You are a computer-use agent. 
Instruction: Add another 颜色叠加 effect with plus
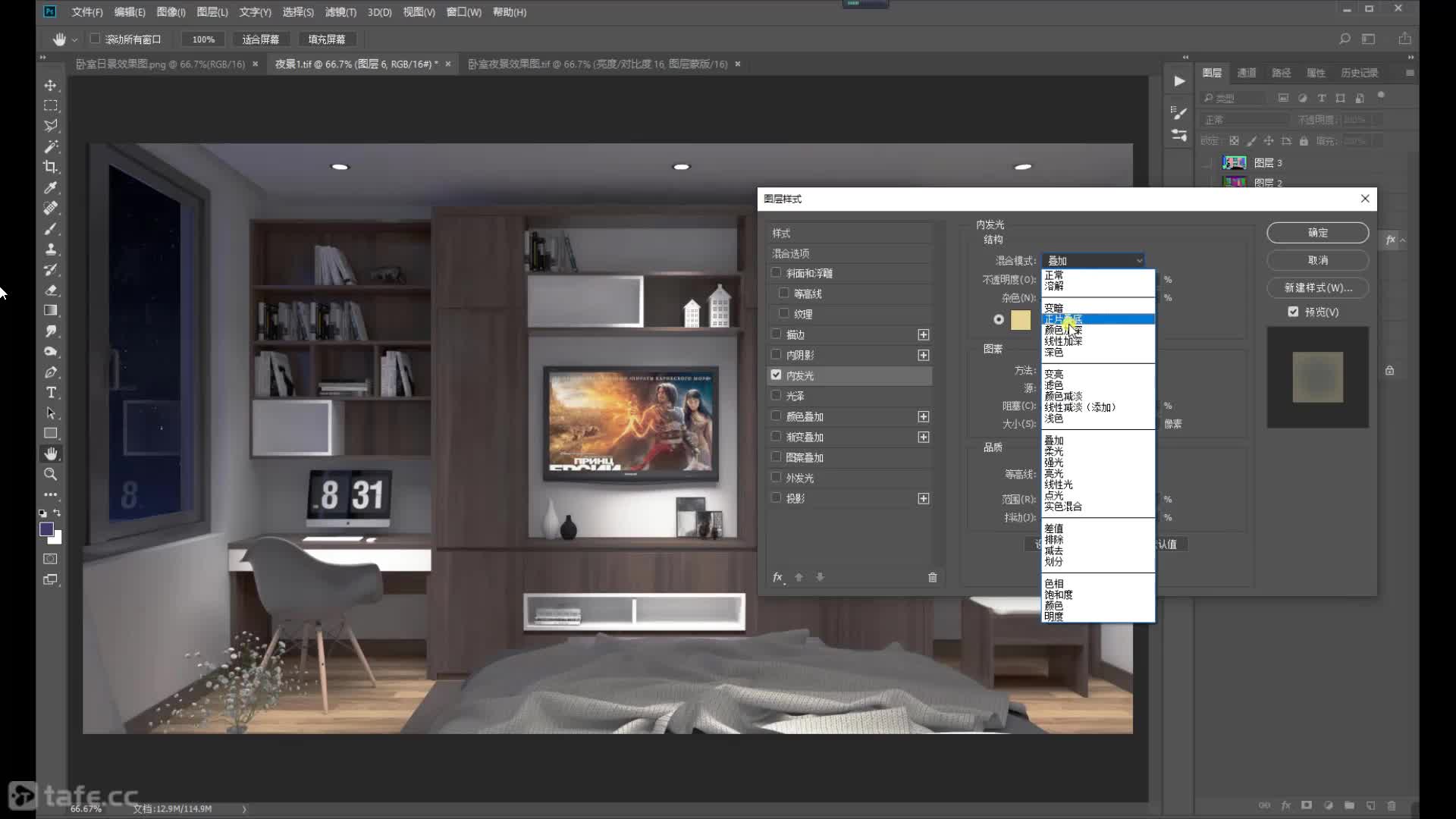pyautogui.click(x=924, y=416)
